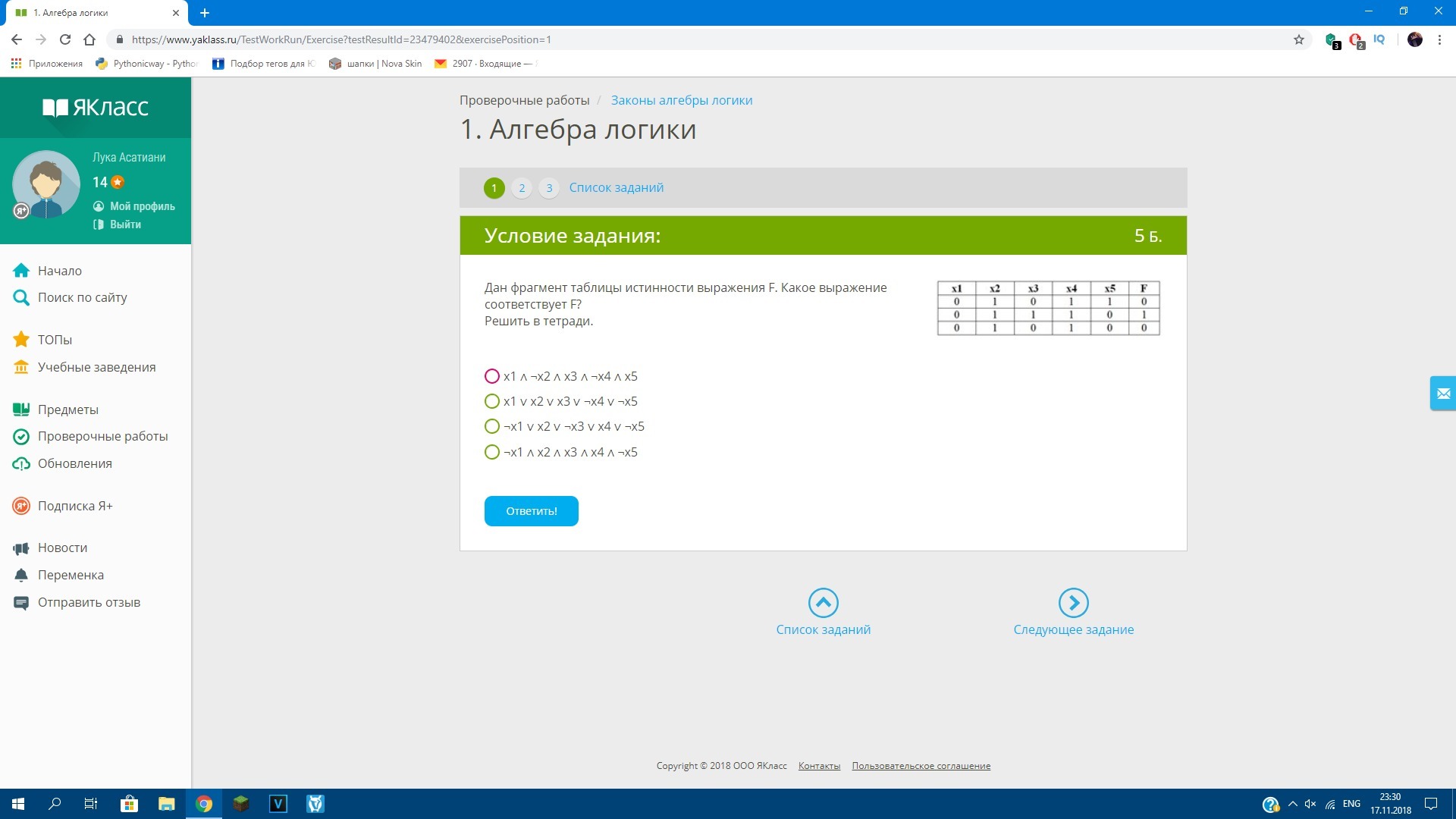Screen dimensions: 1456x819
Task: Click the Учебные заведения building icon
Action: pos(21,367)
